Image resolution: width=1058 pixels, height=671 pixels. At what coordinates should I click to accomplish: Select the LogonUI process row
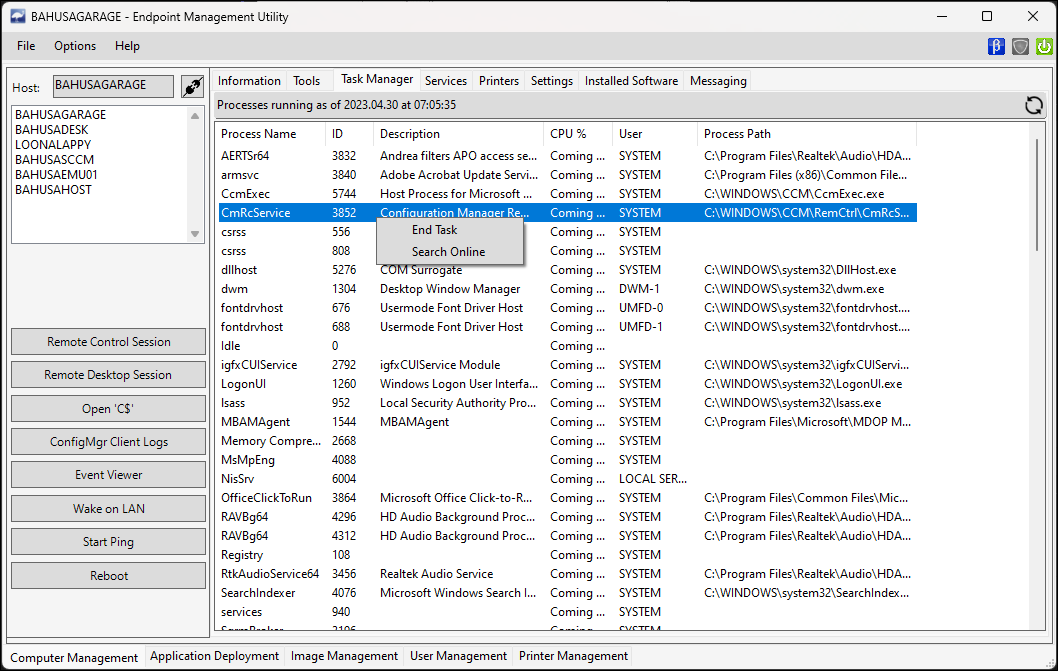click(567, 384)
